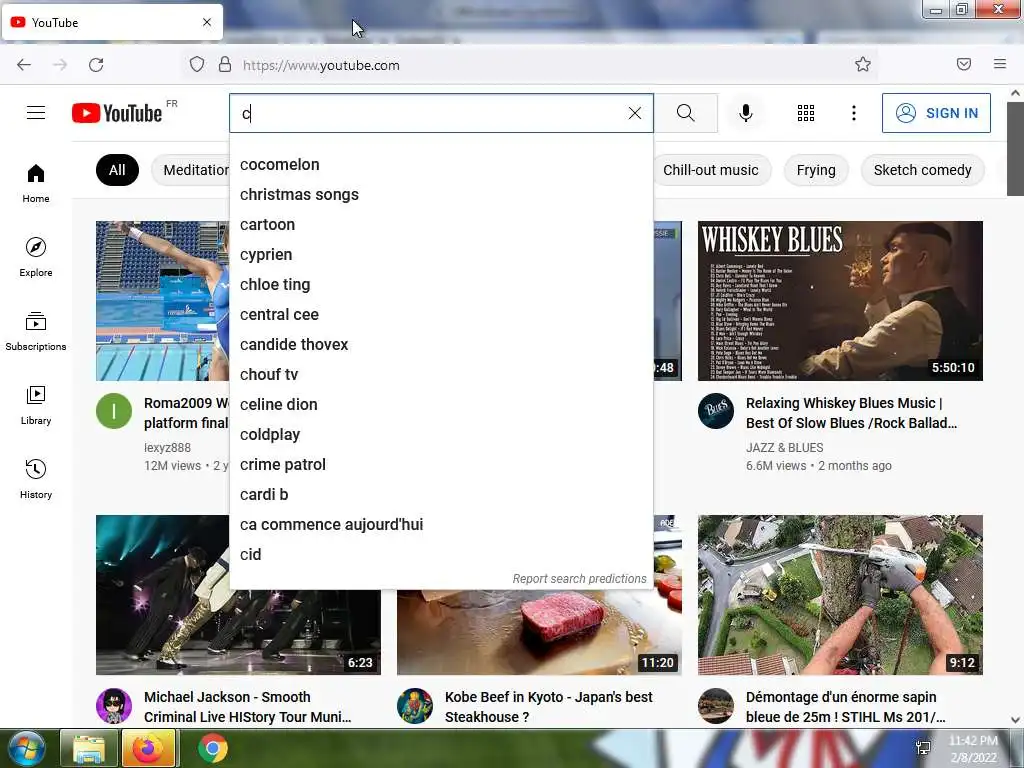Open Subscriptions in the sidebar
The width and height of the screenshot is (1024, 768).
pos(36,332)
